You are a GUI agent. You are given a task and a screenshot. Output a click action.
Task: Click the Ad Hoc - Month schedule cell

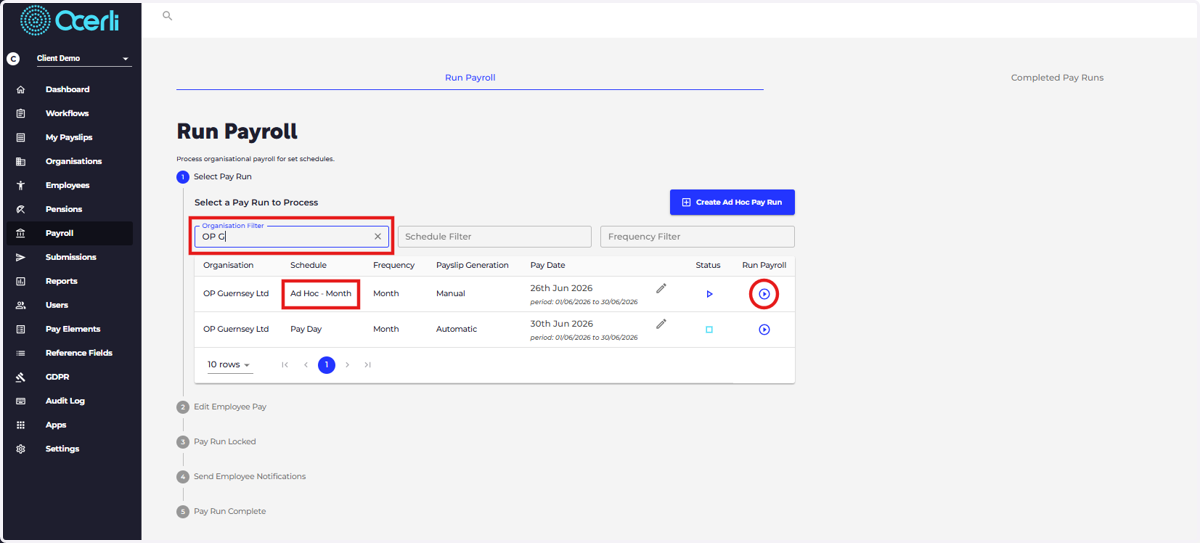coord(321,294)
